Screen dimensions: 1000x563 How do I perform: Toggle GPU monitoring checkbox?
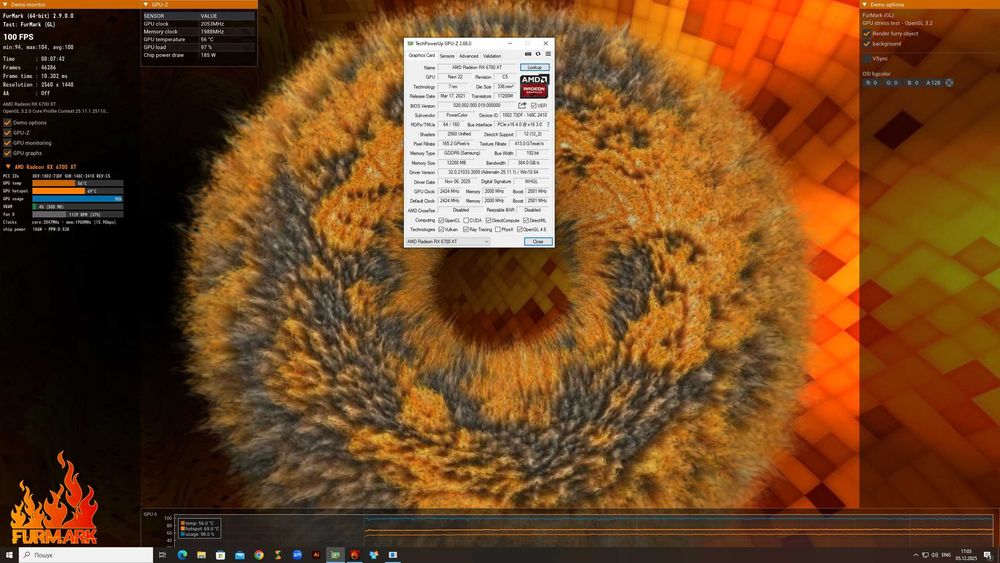(x=8, y=143)
